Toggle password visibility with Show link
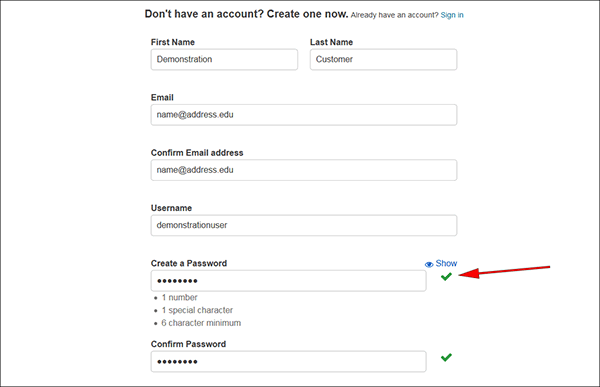Image resolution: width=600 pixels, height=387 pixels. pyautogui.click(x=446, y=263)
